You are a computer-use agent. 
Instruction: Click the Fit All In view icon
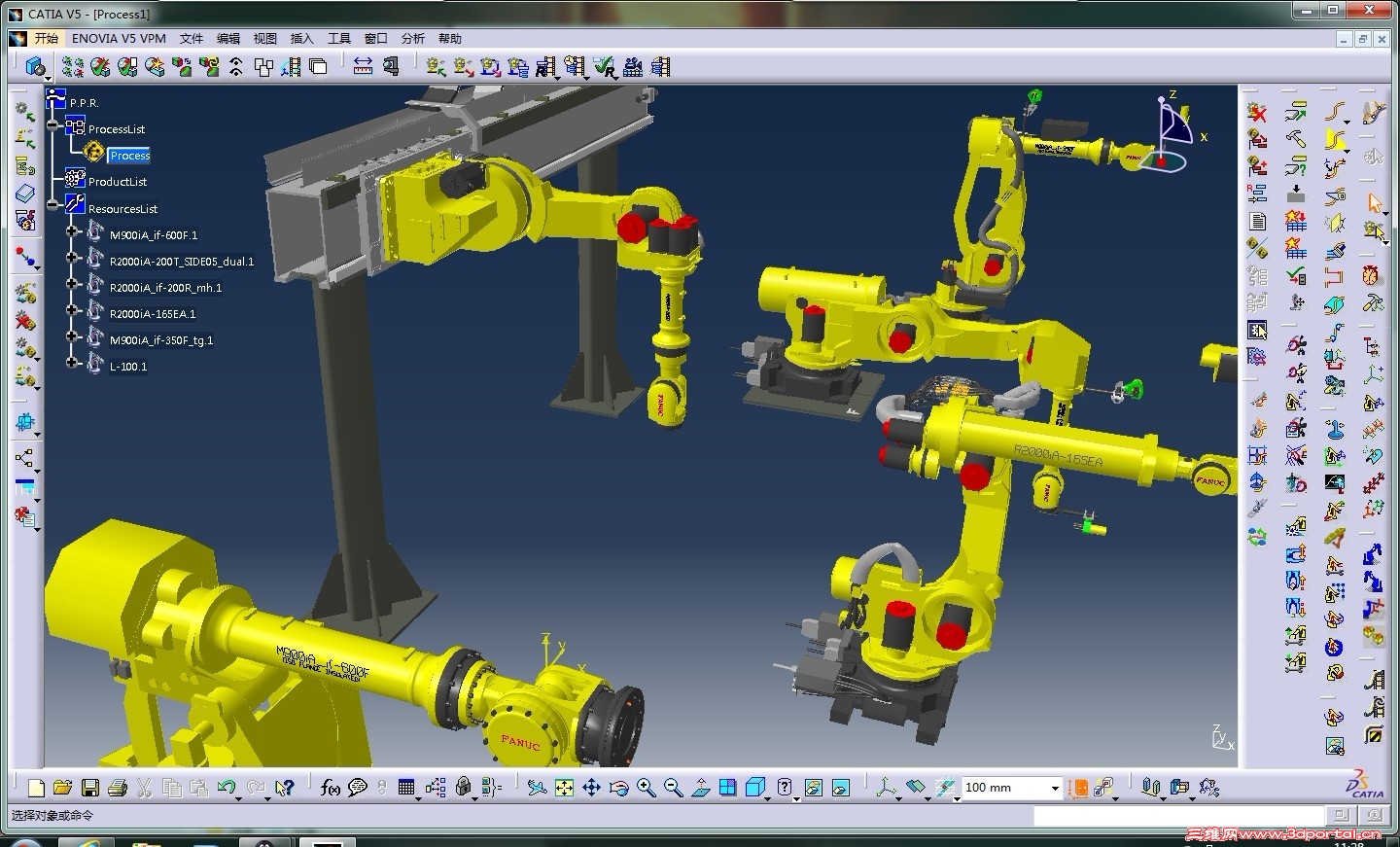pyautogui.click(x=564, y=788)
